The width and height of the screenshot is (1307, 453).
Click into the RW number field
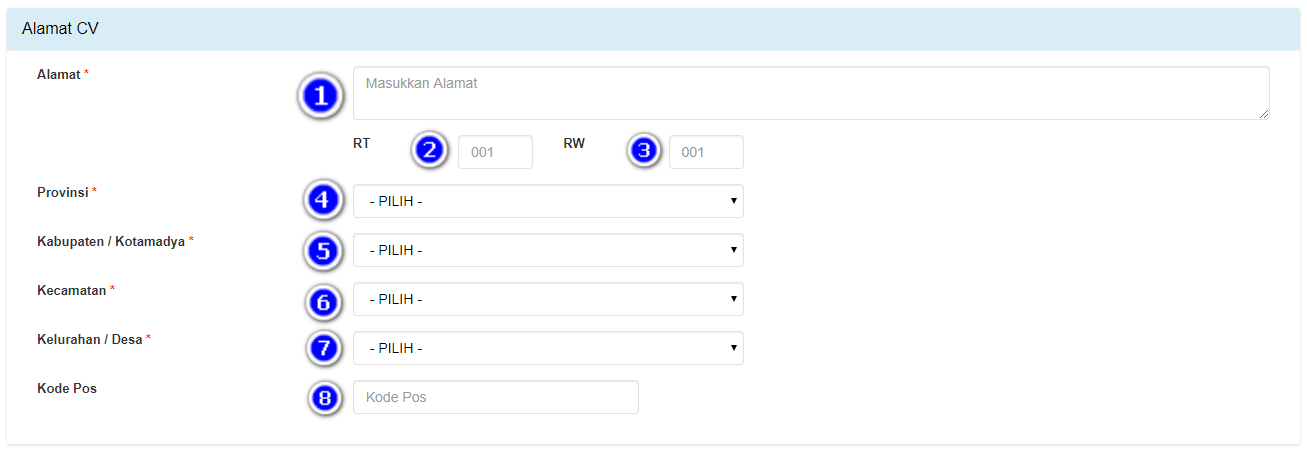(x=706, y=152)
